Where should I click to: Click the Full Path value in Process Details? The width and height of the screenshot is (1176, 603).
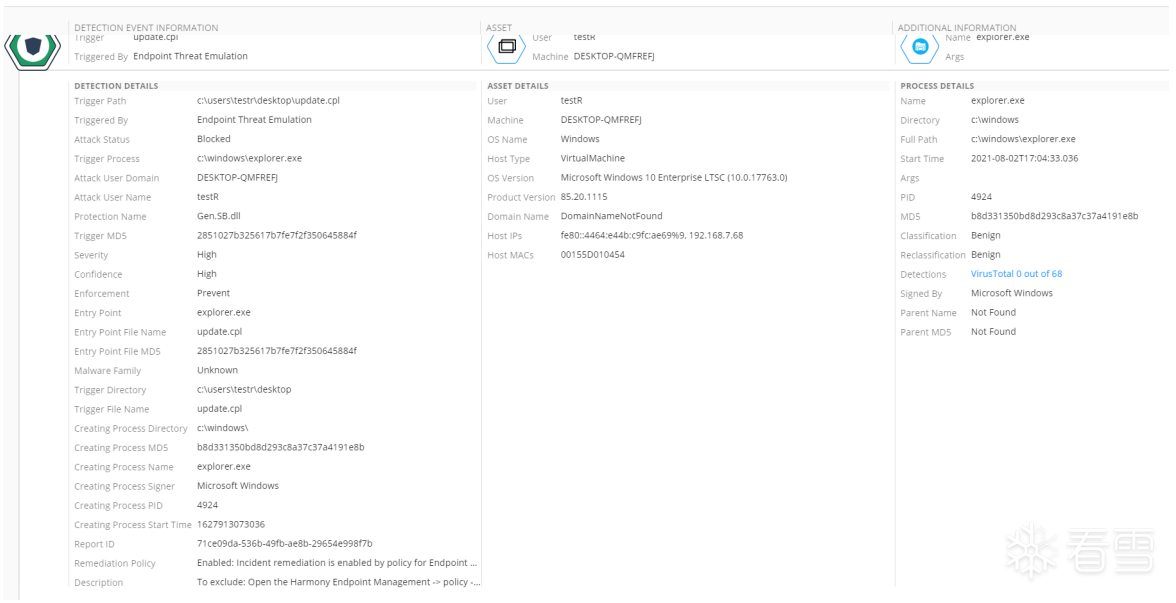coord(1023,139)
